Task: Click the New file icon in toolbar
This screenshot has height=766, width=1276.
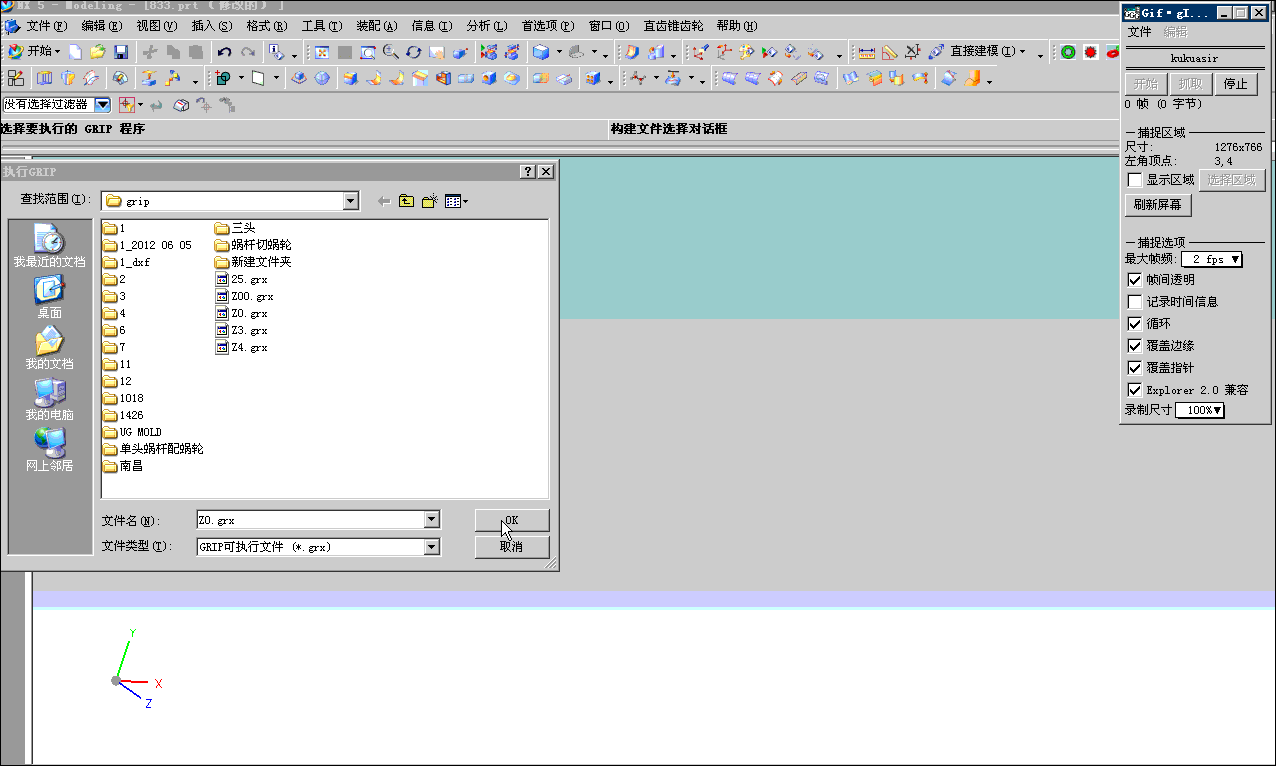Action: (75, 51)
